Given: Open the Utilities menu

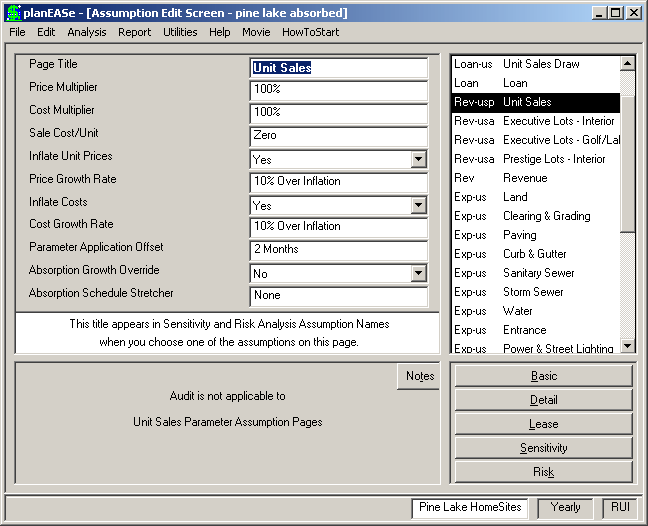Looking at the screenshot, I should pyautogui.click(x=180, y=32).
